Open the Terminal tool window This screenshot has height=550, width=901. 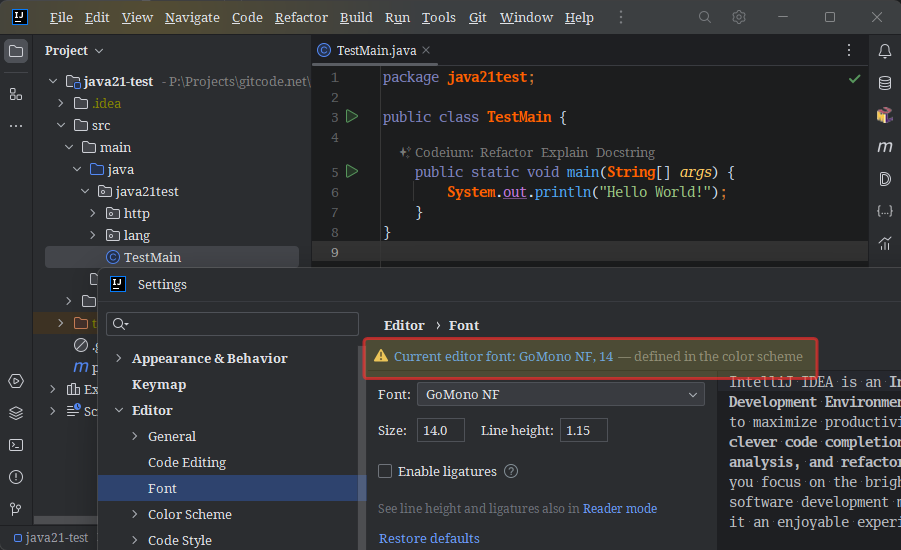click(15, 445)
